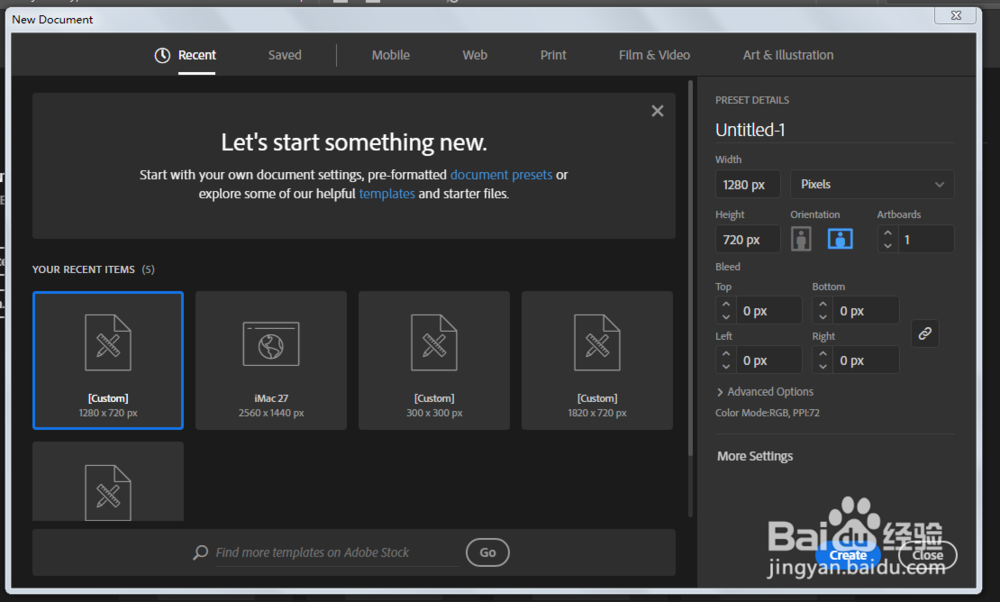Decrease the Artboards count with down arrow
Image resolution: width=1000 pixels, height=602 pixels.
tap(888, 246)
